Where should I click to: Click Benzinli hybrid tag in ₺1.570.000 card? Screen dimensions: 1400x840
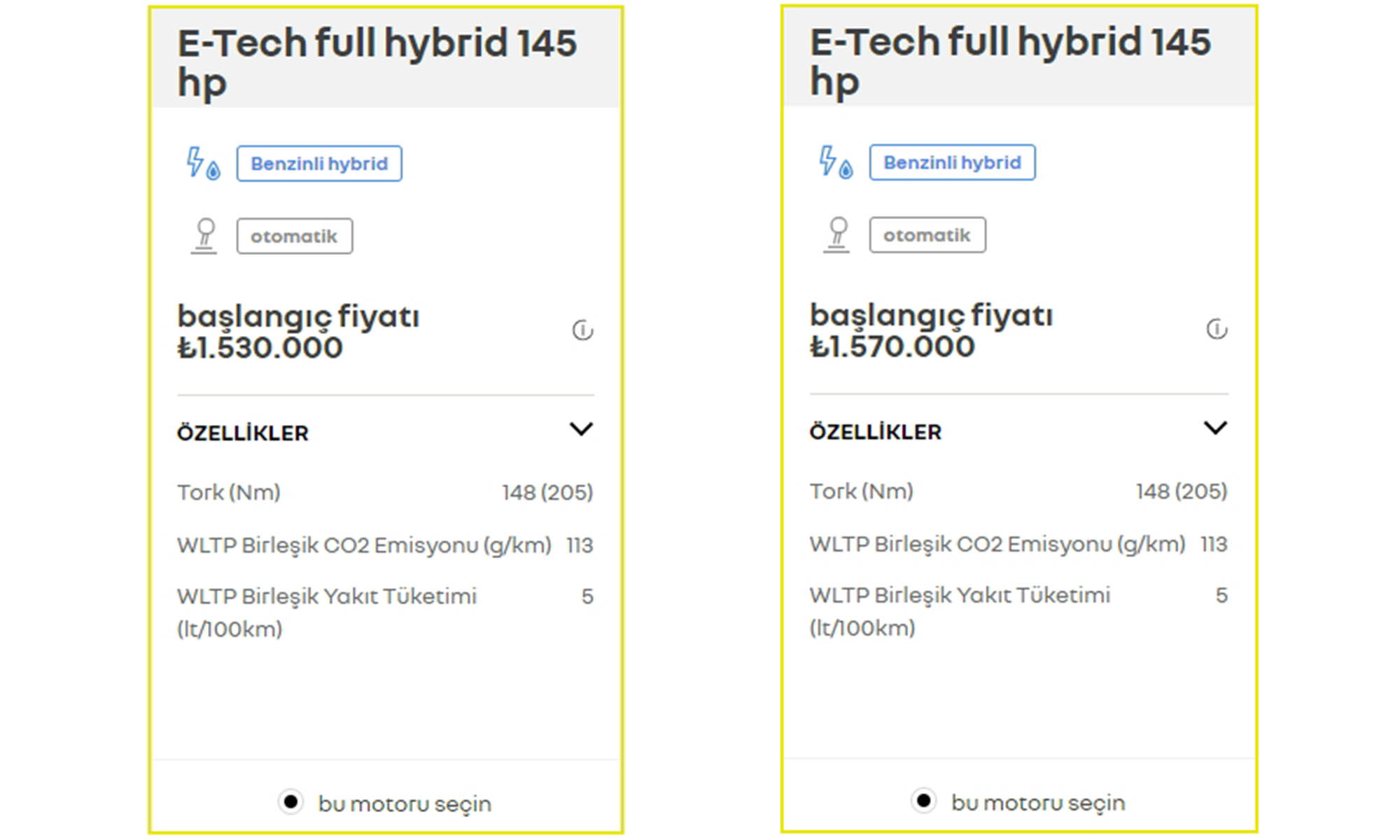tap(952, 162)
